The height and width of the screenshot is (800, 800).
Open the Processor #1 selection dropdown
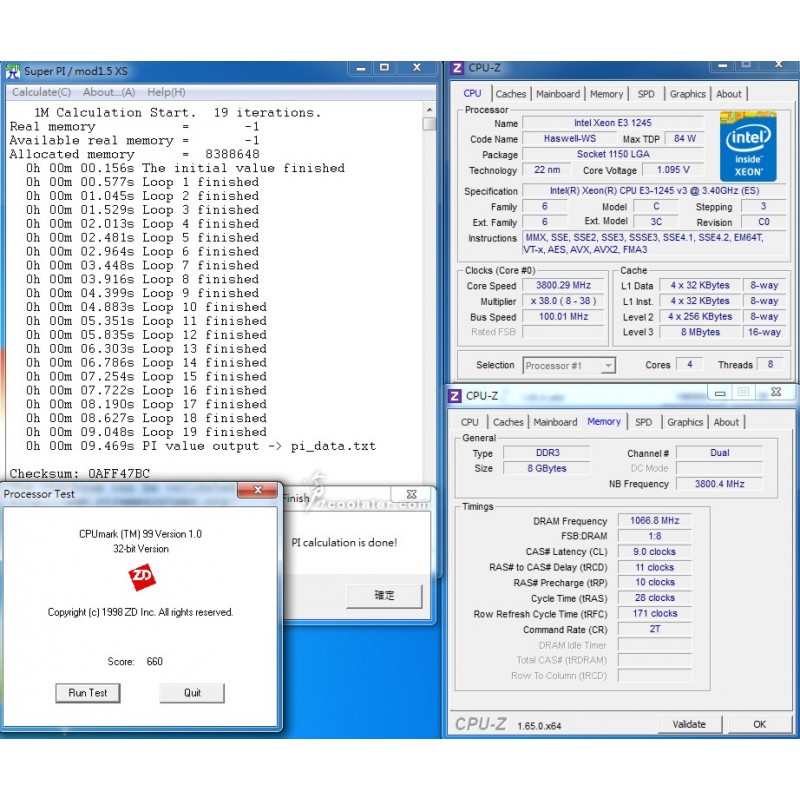point(608,366)
